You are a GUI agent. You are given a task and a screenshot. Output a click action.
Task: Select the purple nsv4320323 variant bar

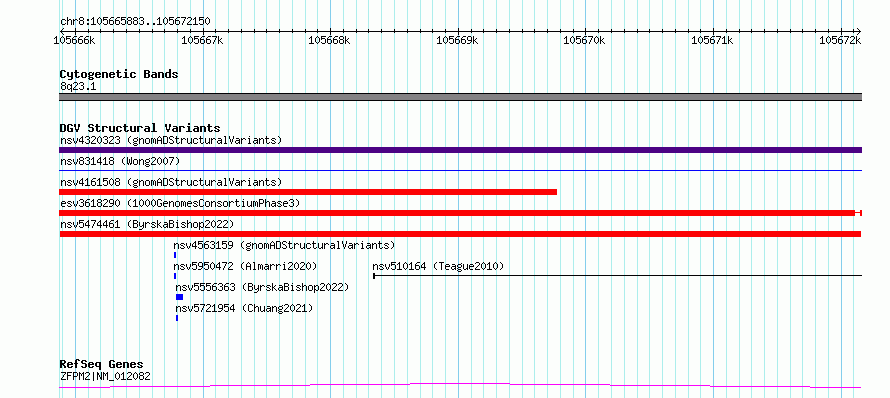[460, 150]
